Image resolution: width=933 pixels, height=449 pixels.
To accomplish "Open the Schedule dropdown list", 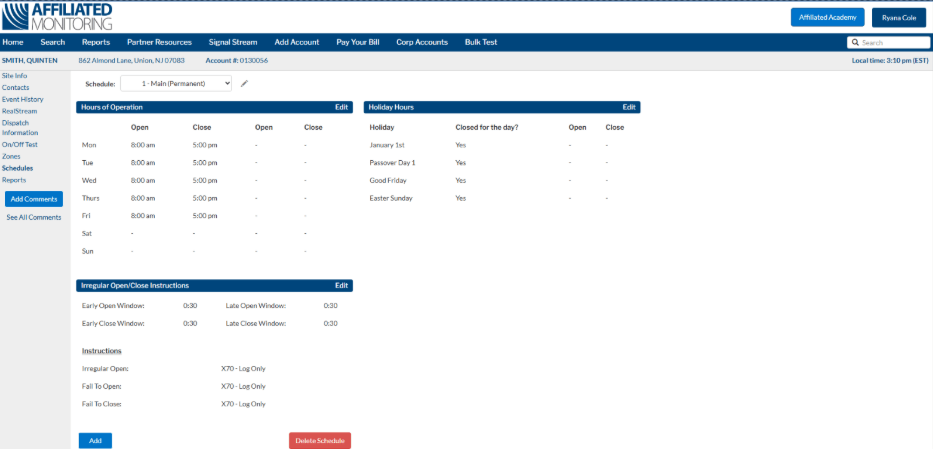I will coord(176,84).
